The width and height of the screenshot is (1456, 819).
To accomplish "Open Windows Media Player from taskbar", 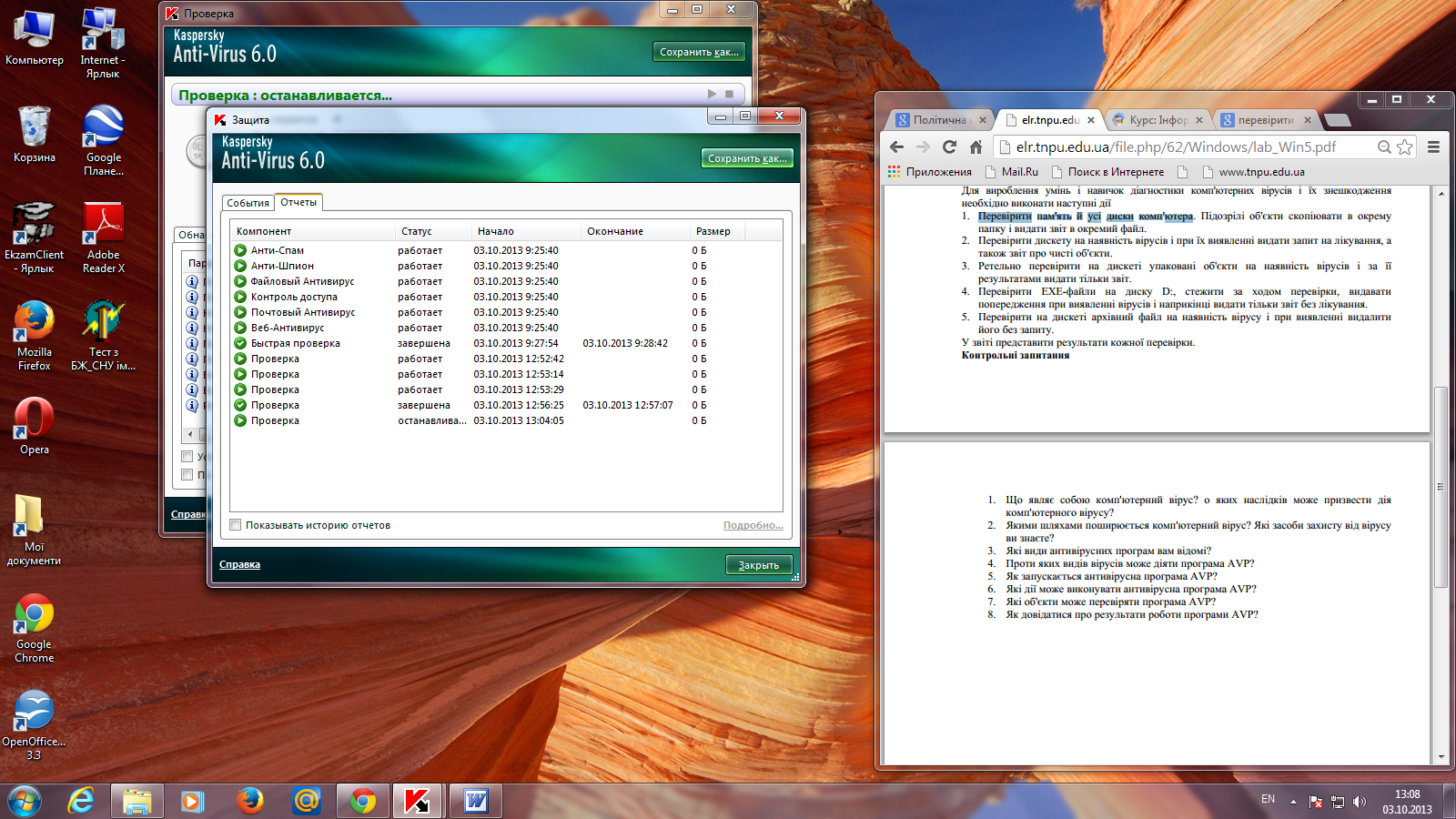I will [x=192, y=801].
